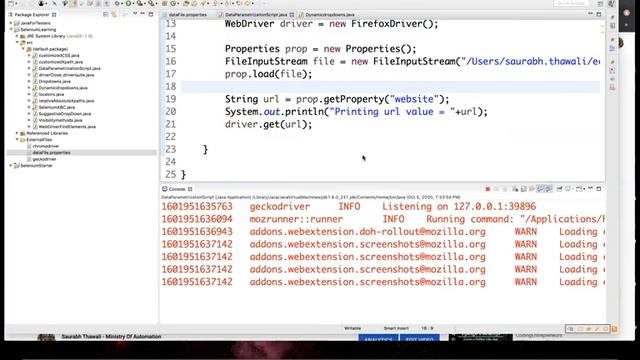Click Smart Insert in the status bar

pos(396,328)
